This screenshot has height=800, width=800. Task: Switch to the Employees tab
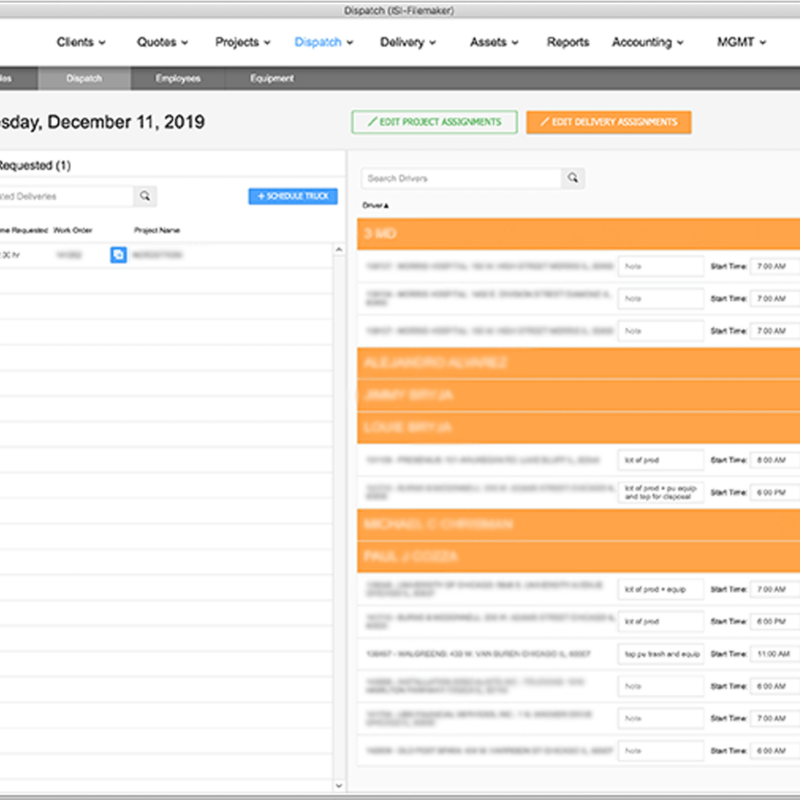pos(178,78)
